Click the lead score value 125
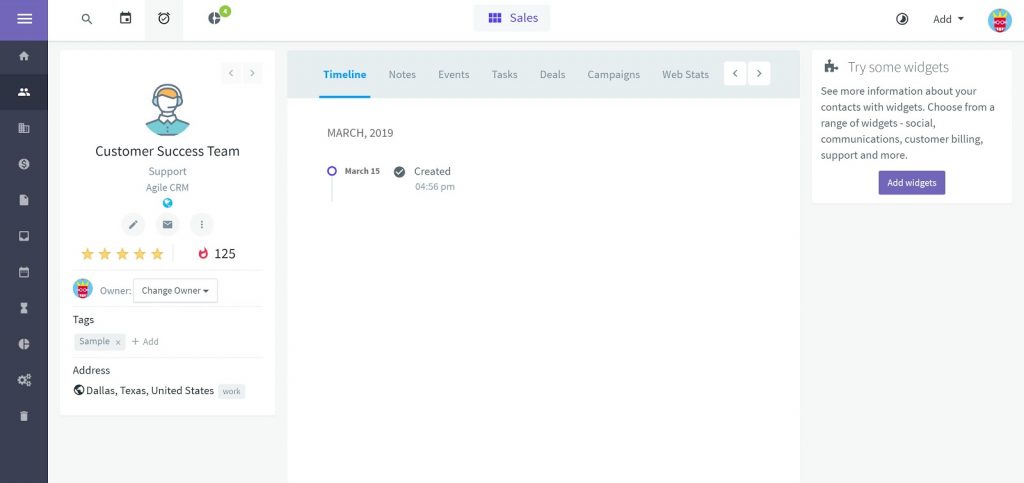The image size is (1024, 483). [x=225, y=254]
